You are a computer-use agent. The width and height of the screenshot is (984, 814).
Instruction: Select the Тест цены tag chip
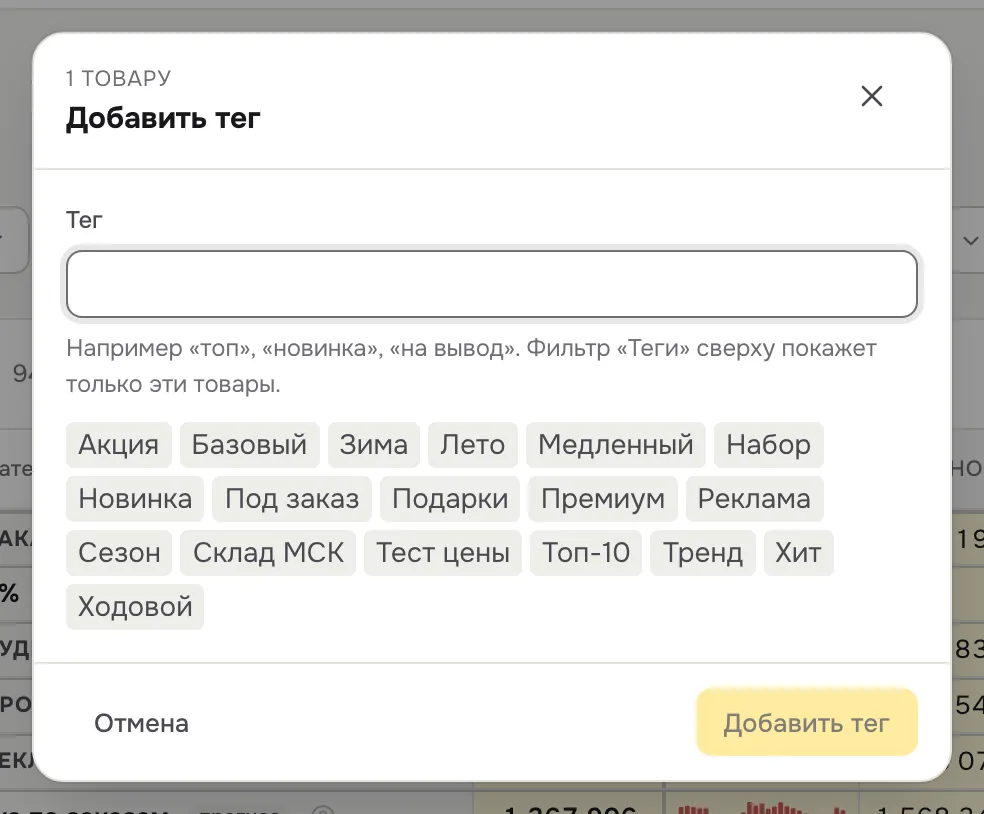[443, 553]
